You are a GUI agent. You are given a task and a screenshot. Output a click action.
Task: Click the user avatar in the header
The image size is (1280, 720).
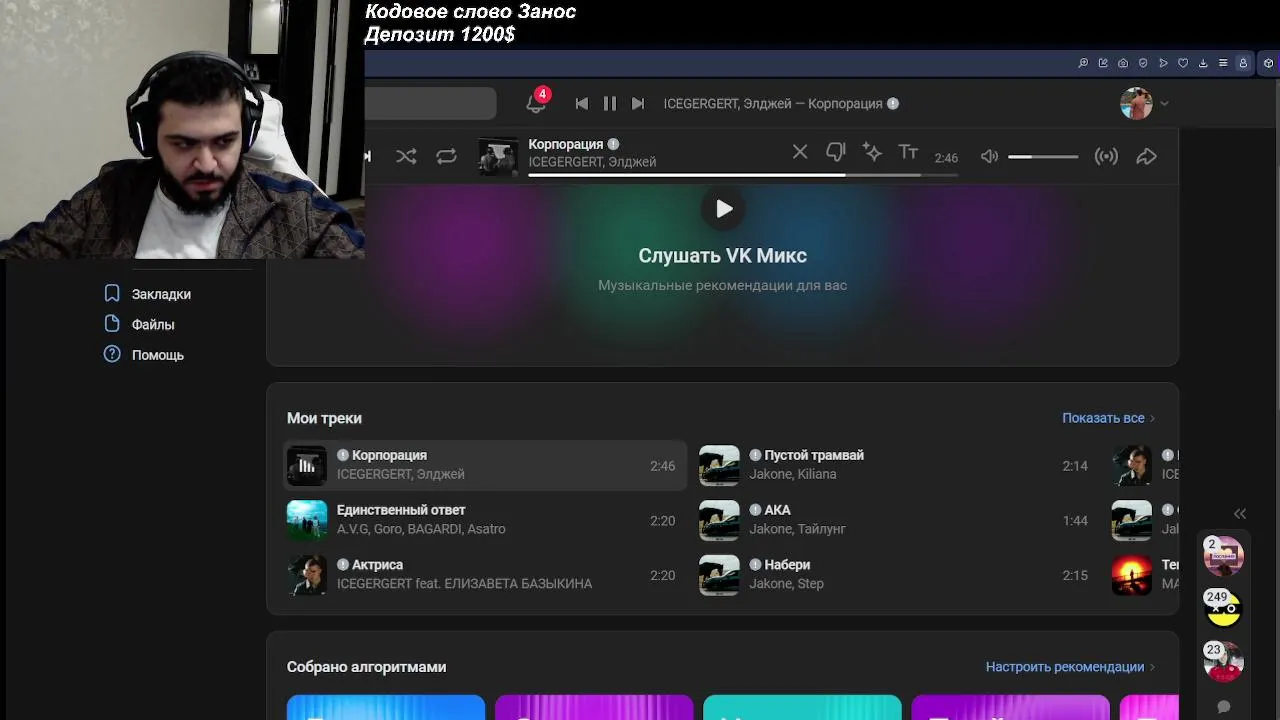[1136, 103]
